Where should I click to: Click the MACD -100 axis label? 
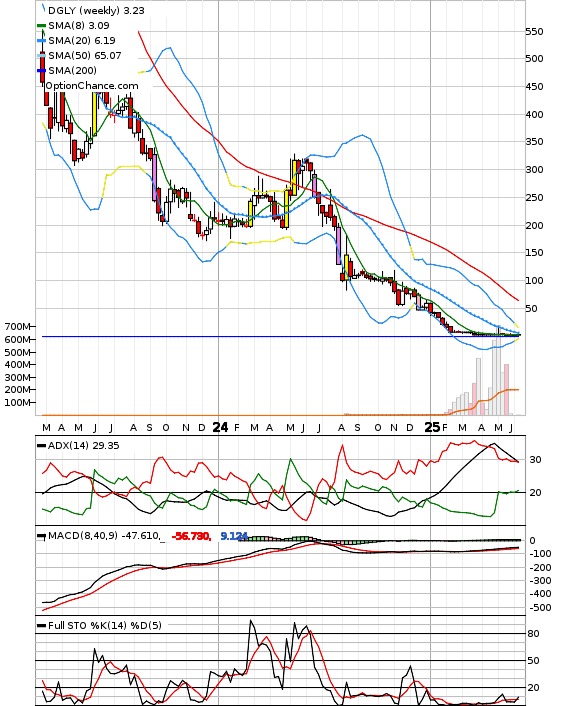point(539,554)
